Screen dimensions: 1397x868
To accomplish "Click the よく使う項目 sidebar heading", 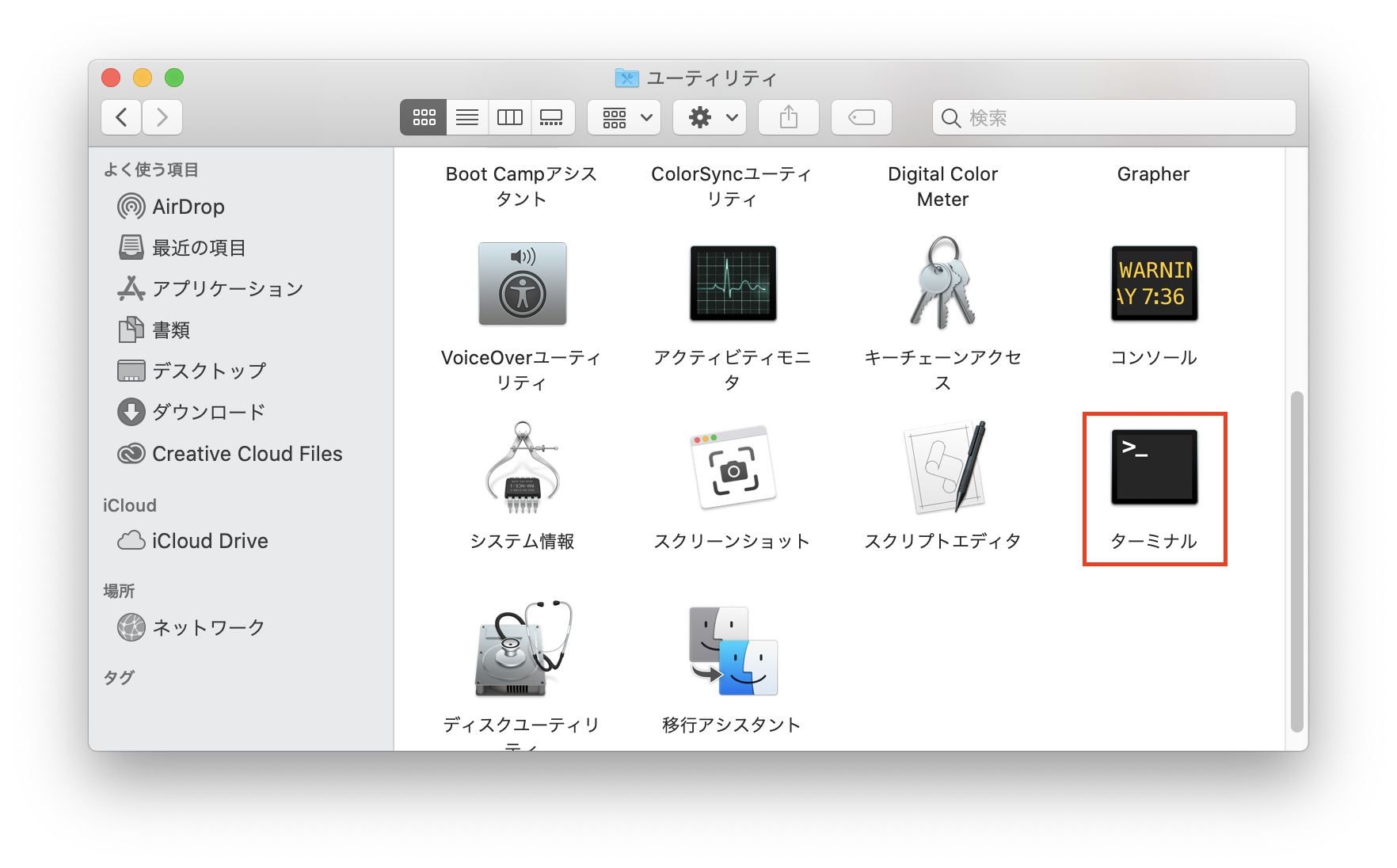I will tap(151, 169).
